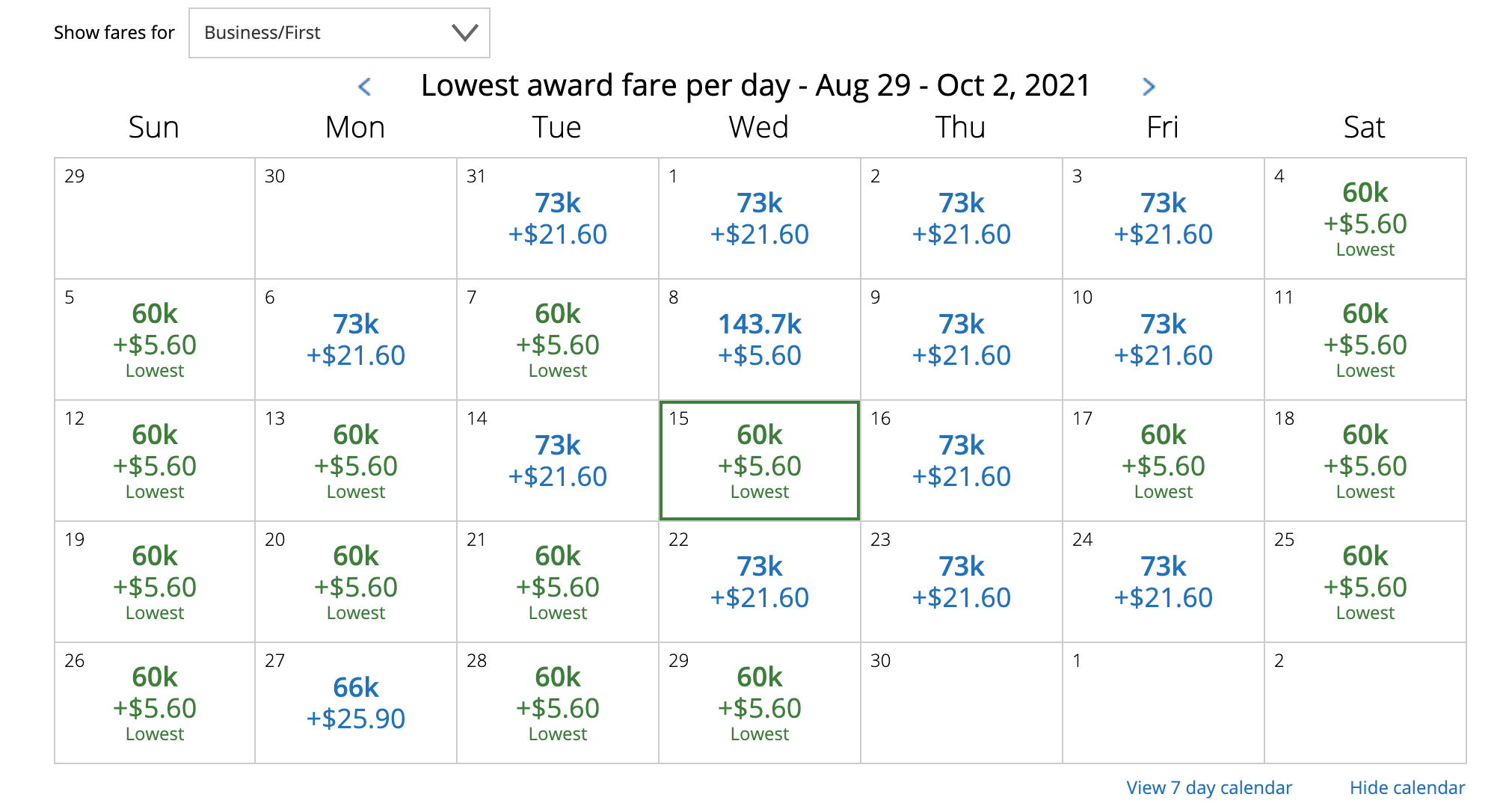
Task: Pick Saturday September 4 lowest fare
Action: click(1365, 218)
